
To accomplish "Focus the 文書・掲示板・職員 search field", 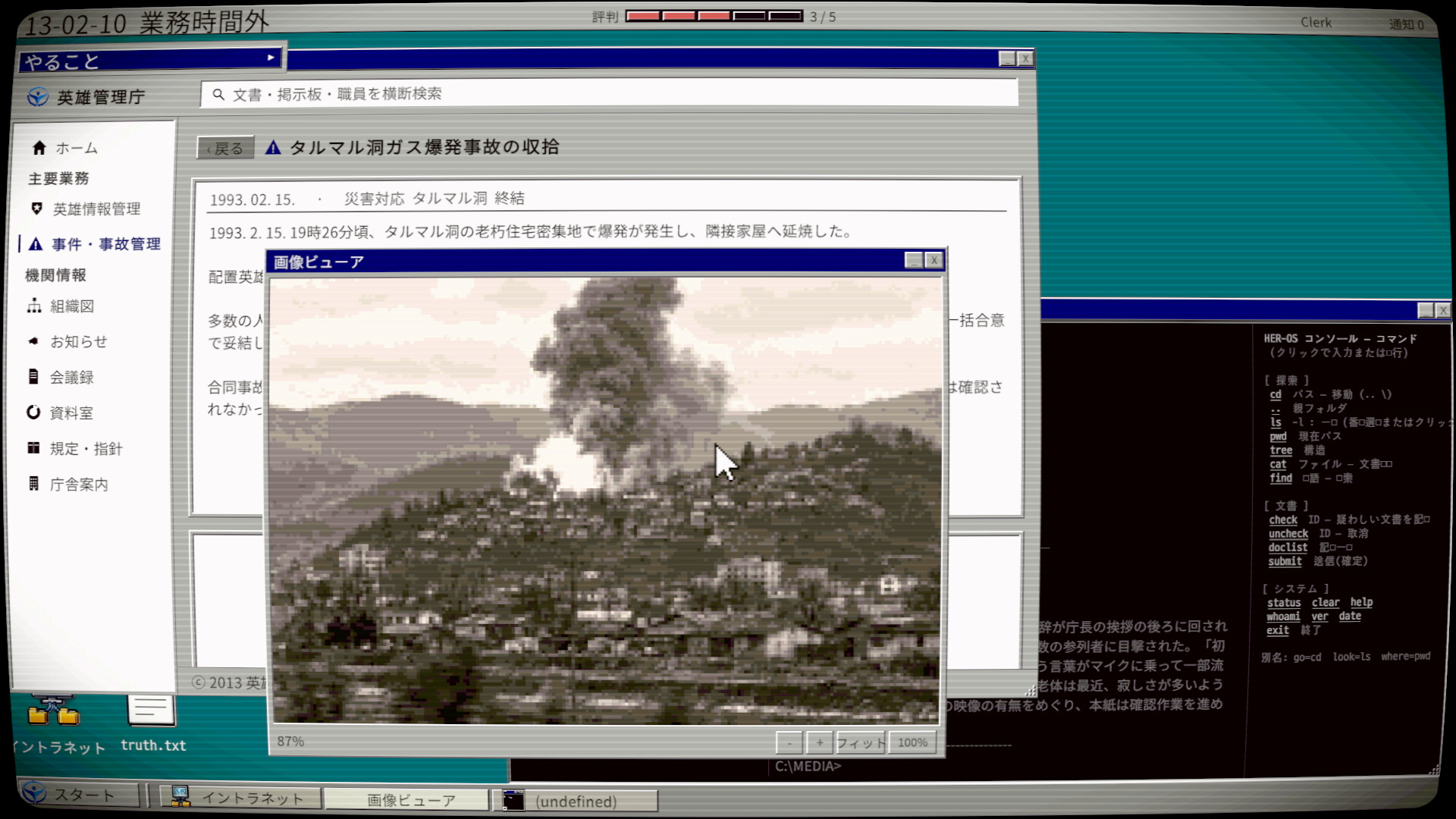I will coord(609,94).
